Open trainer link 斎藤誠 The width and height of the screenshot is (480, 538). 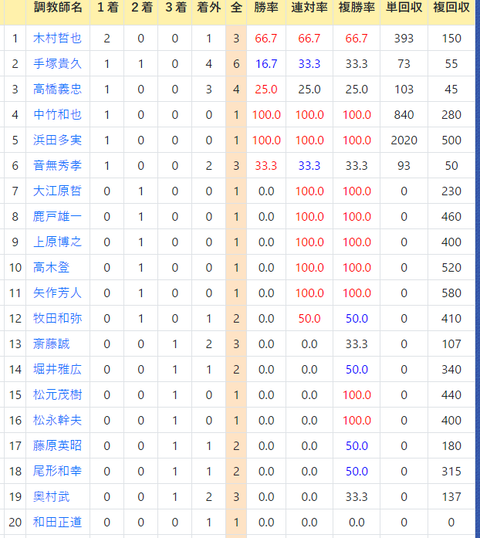pos(51,344)
